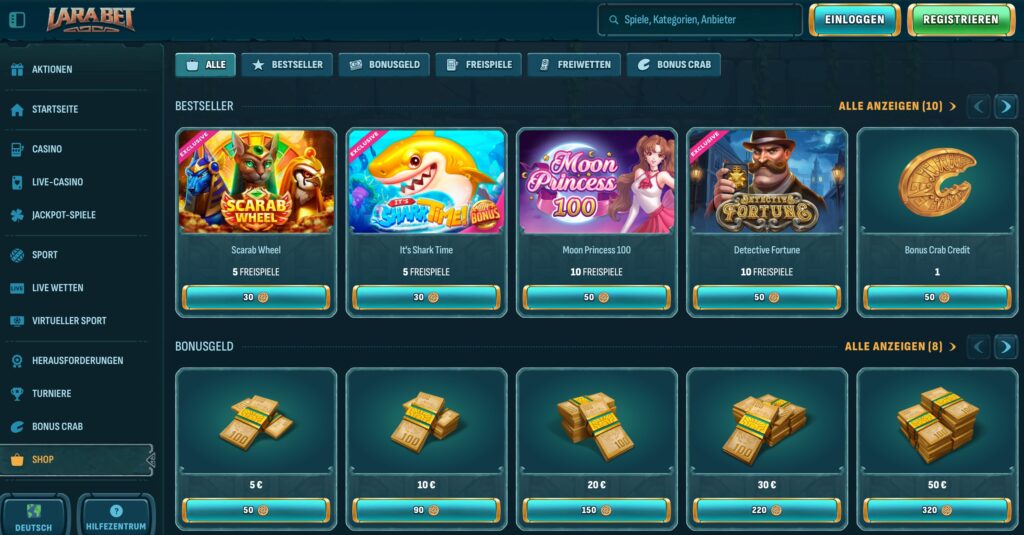Show the next Bestseller items using the arrow
The height and width of the screenshot is (535, 1024).
coord(1006,106)
